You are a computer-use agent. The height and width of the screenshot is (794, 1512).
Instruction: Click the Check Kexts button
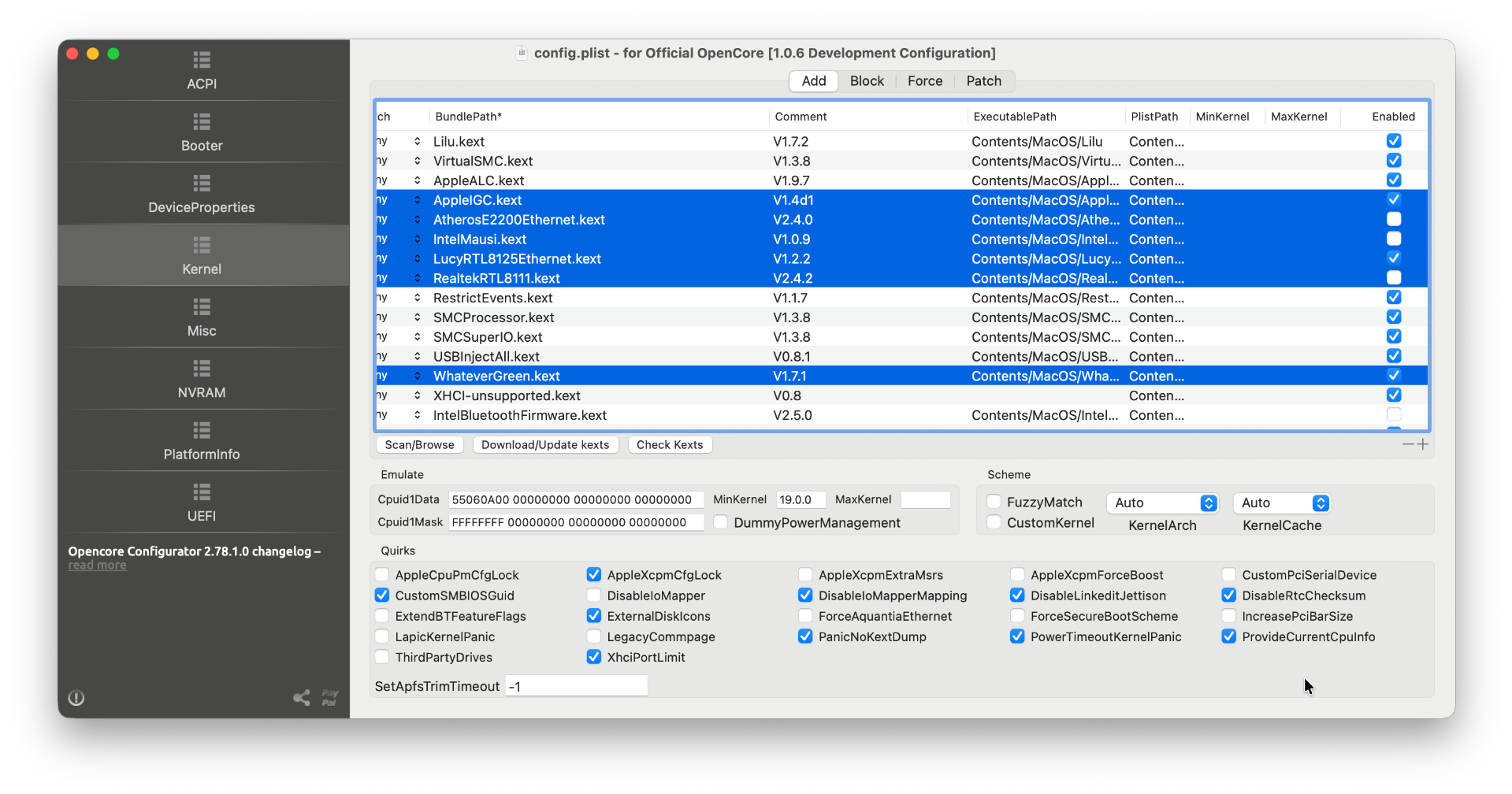coord(670,445)
